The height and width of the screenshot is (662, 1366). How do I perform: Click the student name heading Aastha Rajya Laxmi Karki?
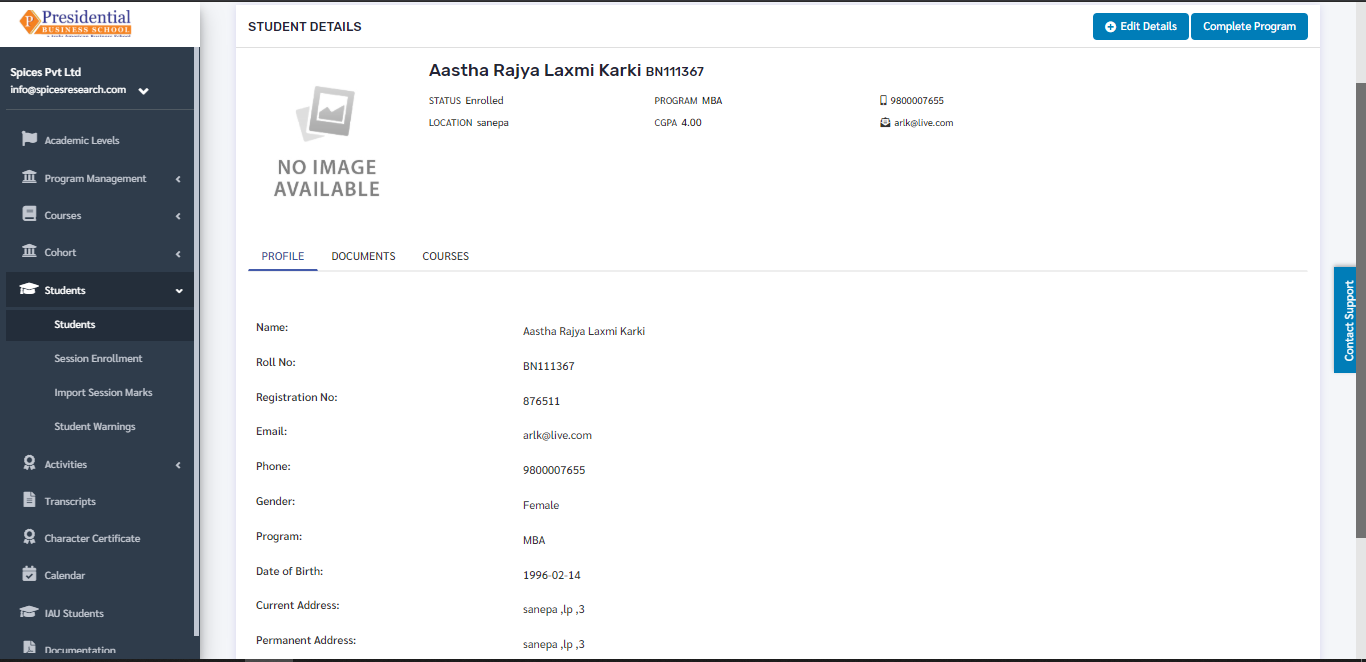535,71
